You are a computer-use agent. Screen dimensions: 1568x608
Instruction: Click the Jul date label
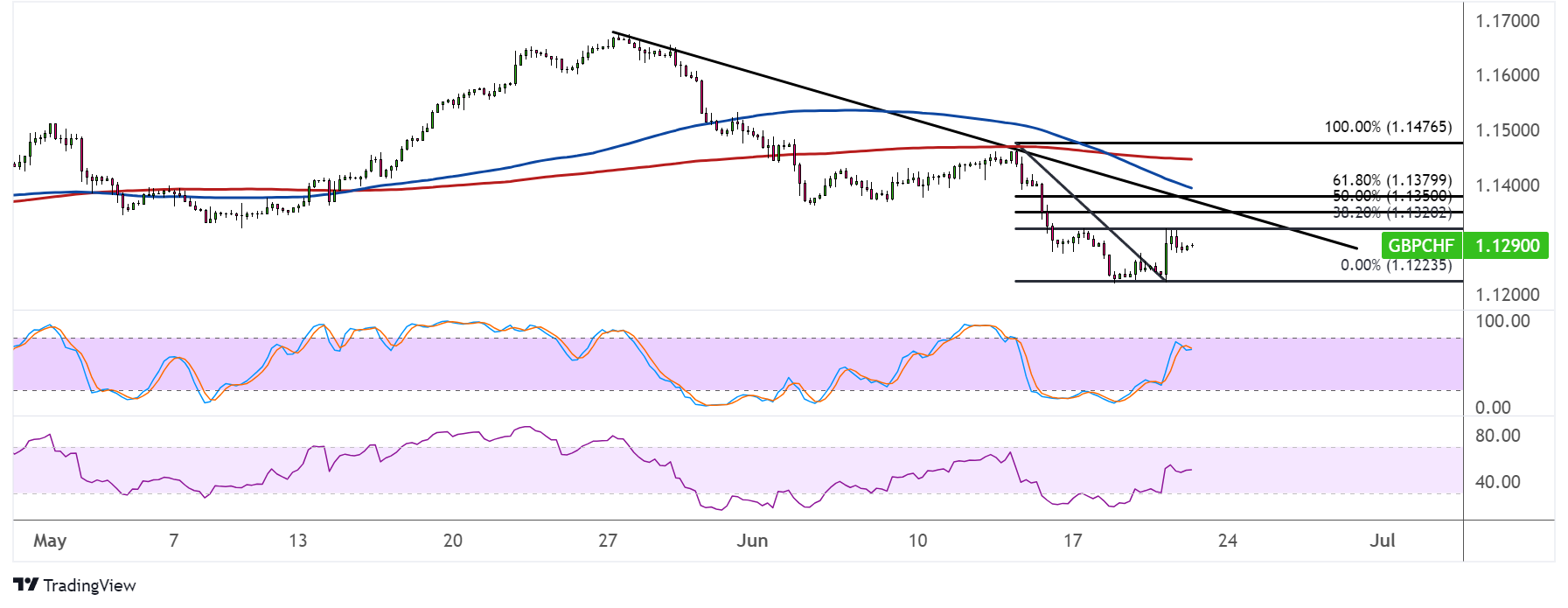click(1383, 541)
